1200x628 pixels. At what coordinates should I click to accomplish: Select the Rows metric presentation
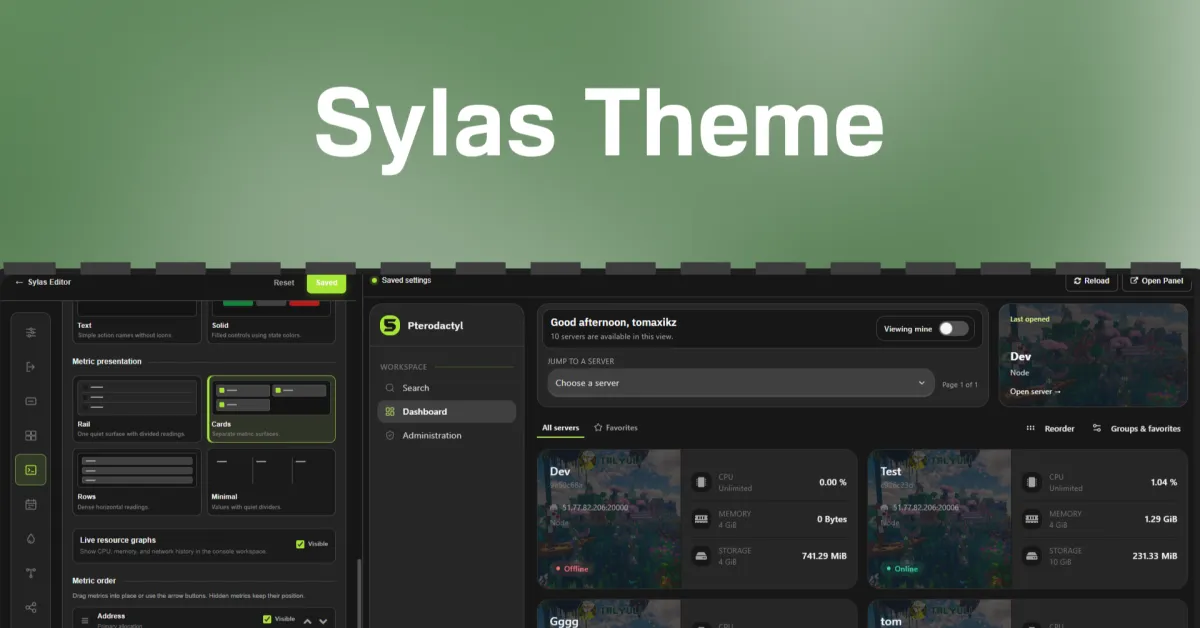click(137, 481)
